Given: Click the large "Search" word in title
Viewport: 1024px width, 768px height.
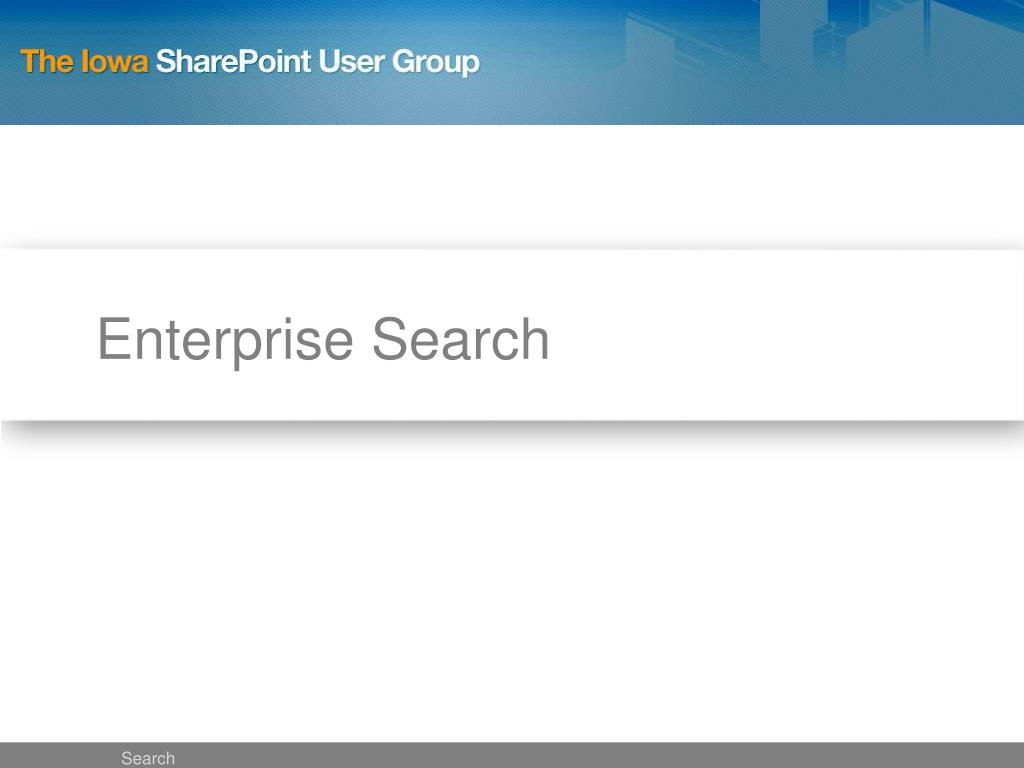Looking at the screenshot, I should point(460,338).
